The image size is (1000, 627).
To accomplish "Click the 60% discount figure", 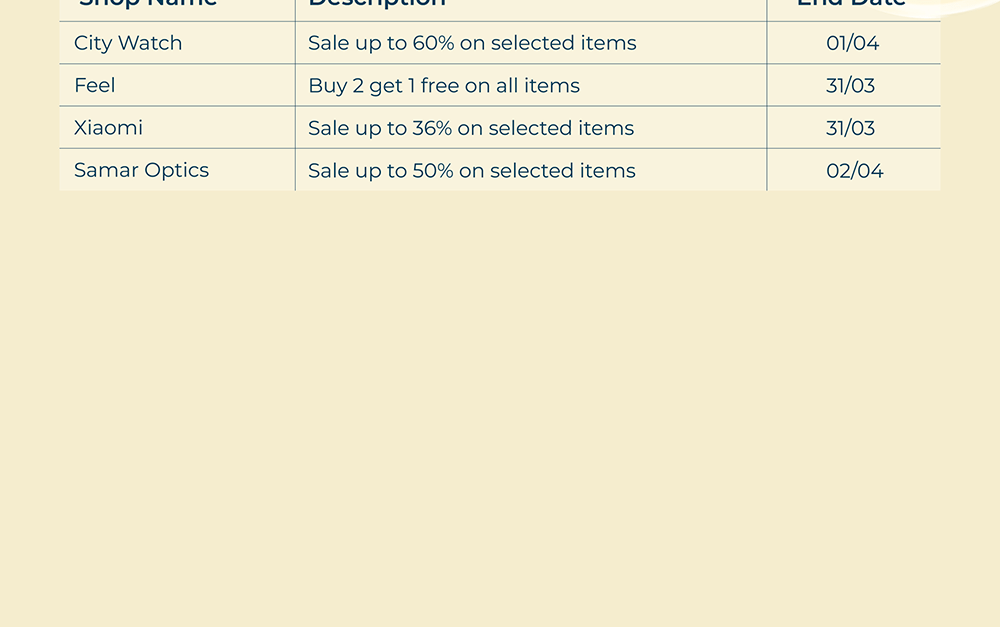I will pos(433,43).
